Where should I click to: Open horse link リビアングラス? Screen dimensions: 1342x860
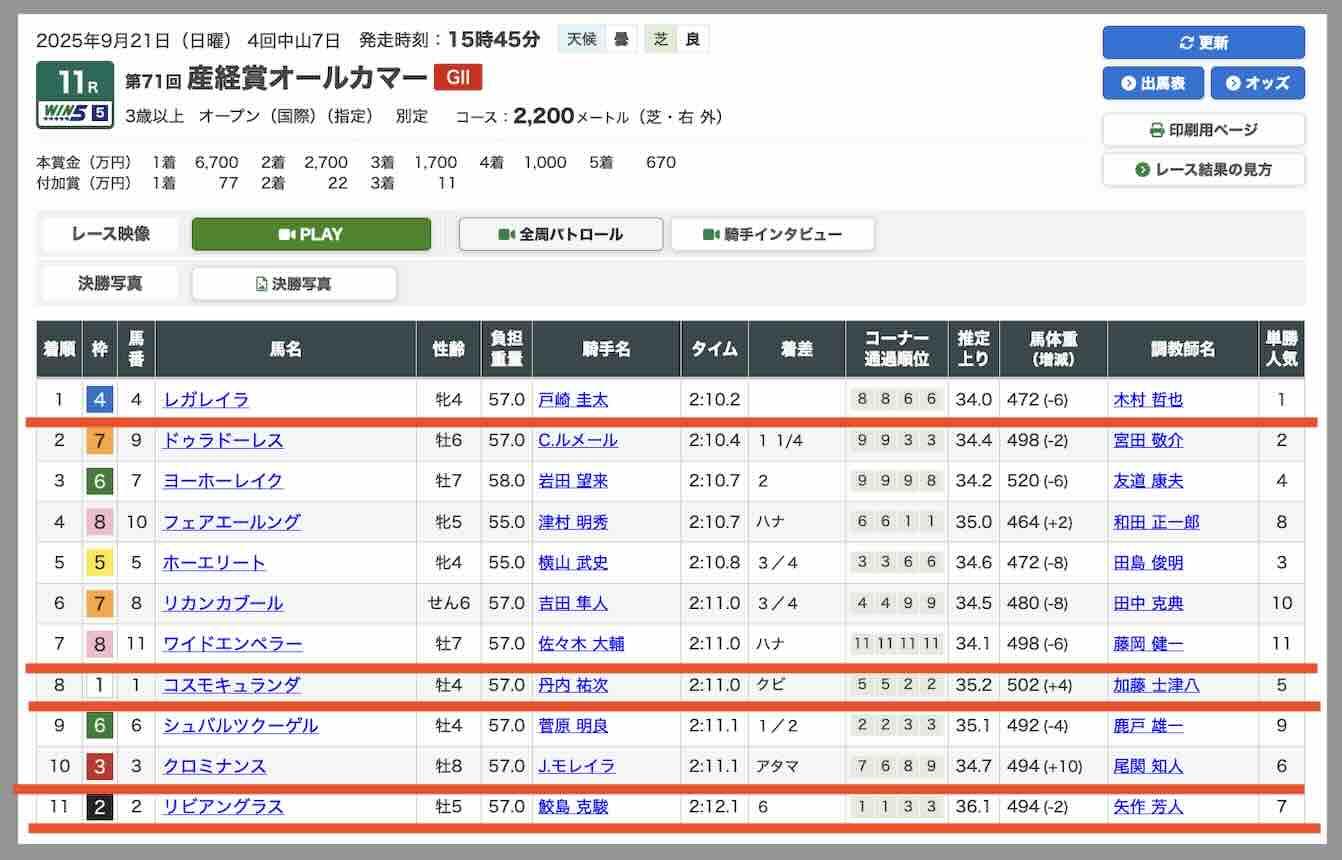tap(223, 807)
